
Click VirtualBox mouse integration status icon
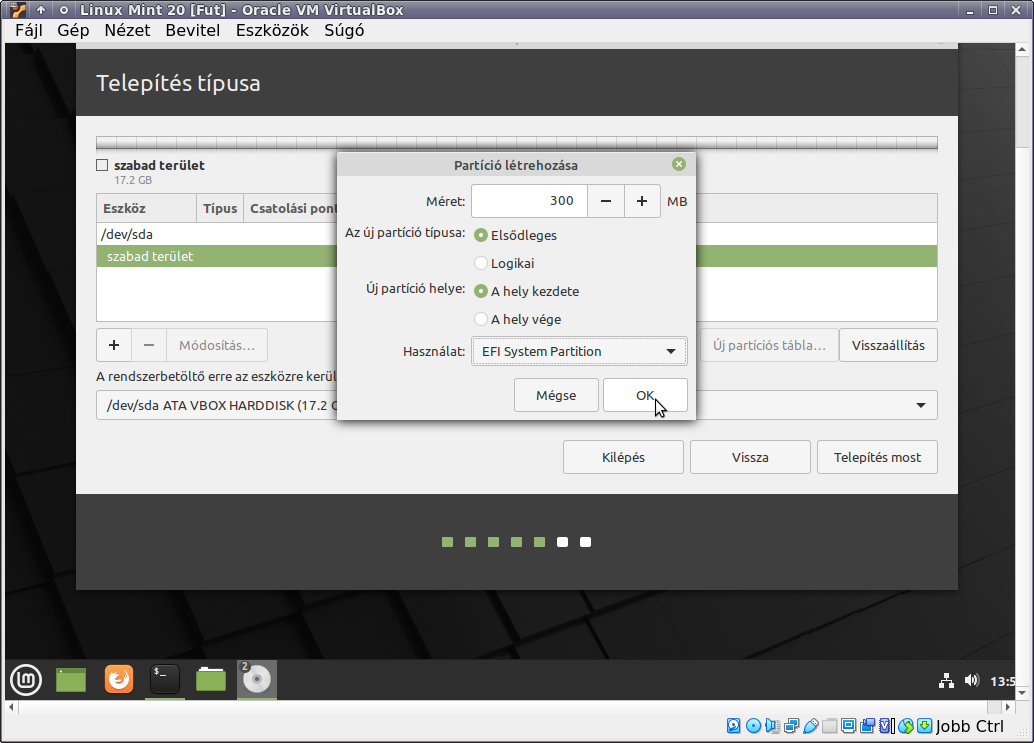point(906,726)
